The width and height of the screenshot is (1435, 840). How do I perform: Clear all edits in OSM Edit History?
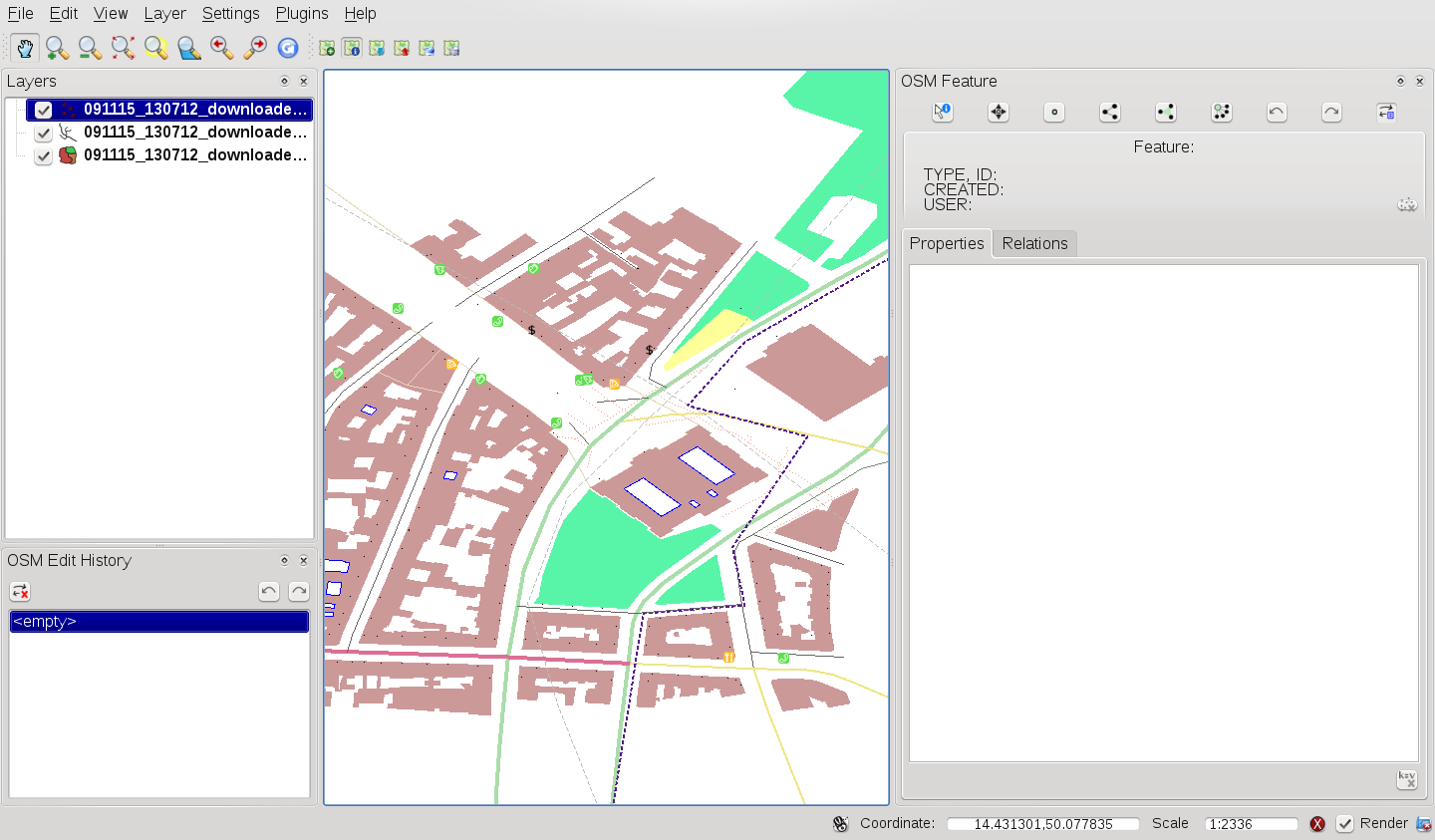pyautogui.click(x=21, y=592)
